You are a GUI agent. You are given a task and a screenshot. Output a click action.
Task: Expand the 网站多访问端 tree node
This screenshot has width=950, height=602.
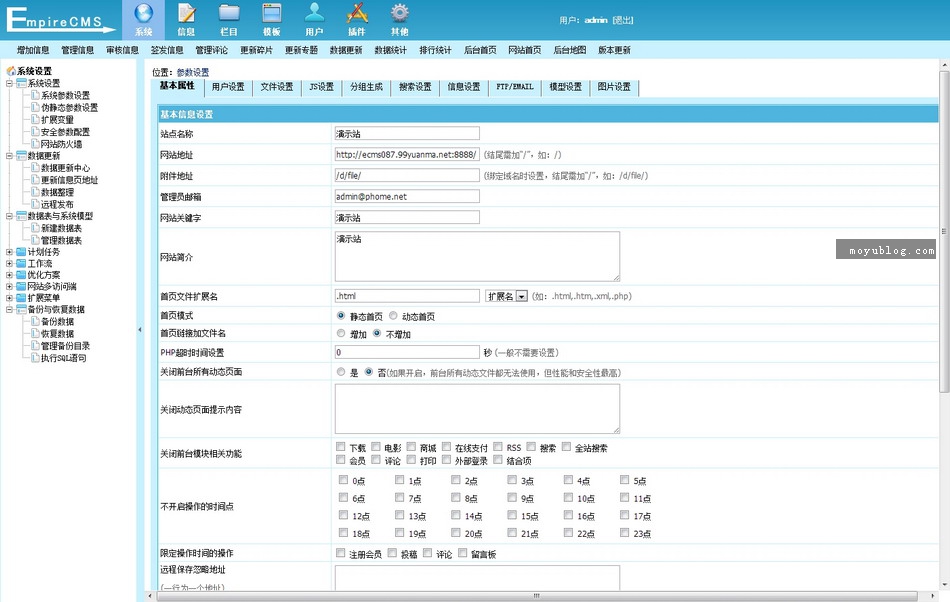pos(9,286)
